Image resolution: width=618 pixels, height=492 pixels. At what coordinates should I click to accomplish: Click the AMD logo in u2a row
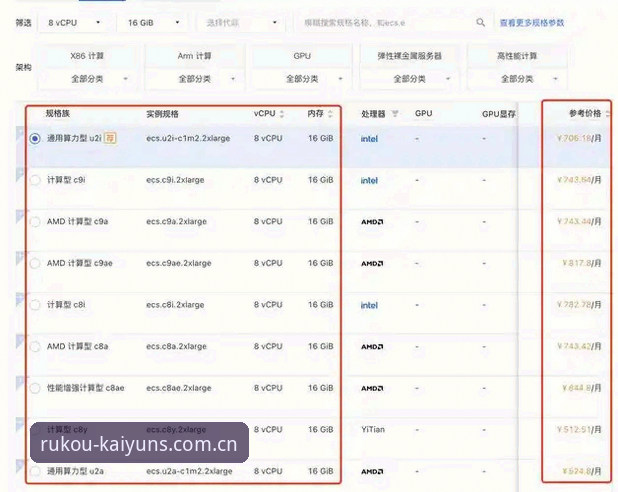(x=372, y=472)
